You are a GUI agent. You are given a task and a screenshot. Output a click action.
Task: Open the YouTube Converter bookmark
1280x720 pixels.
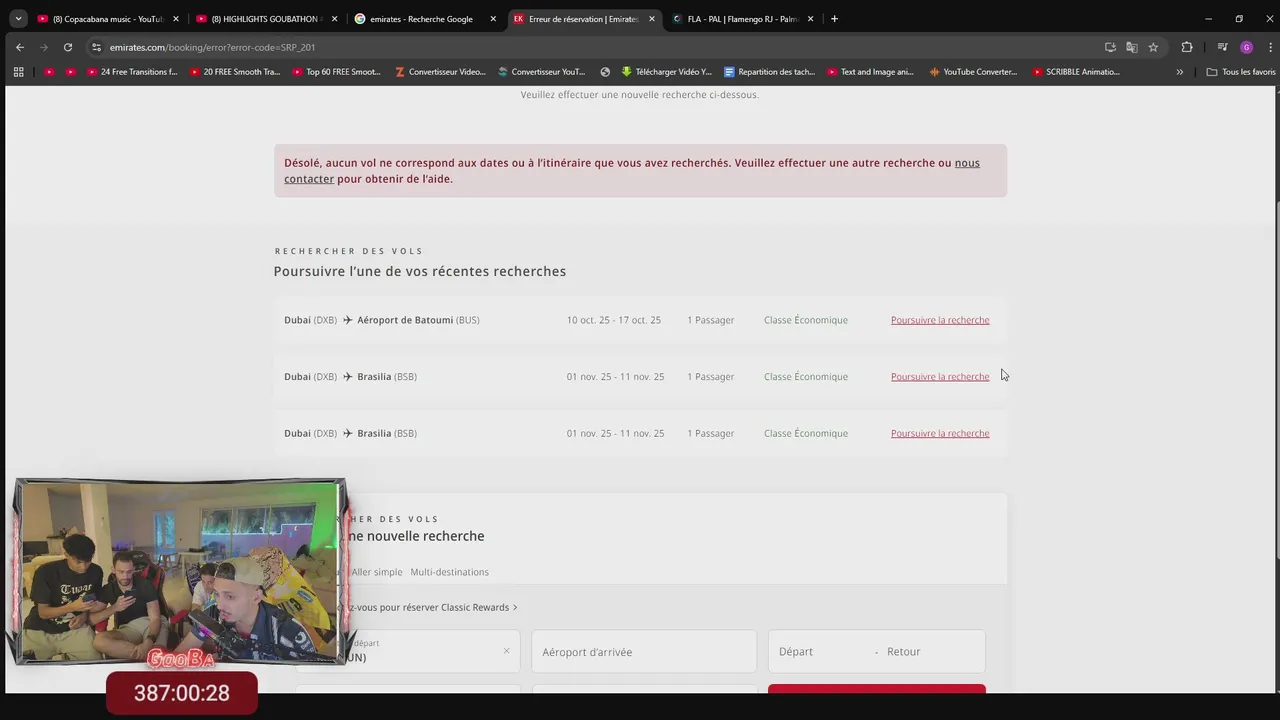(x=973, y=72)
